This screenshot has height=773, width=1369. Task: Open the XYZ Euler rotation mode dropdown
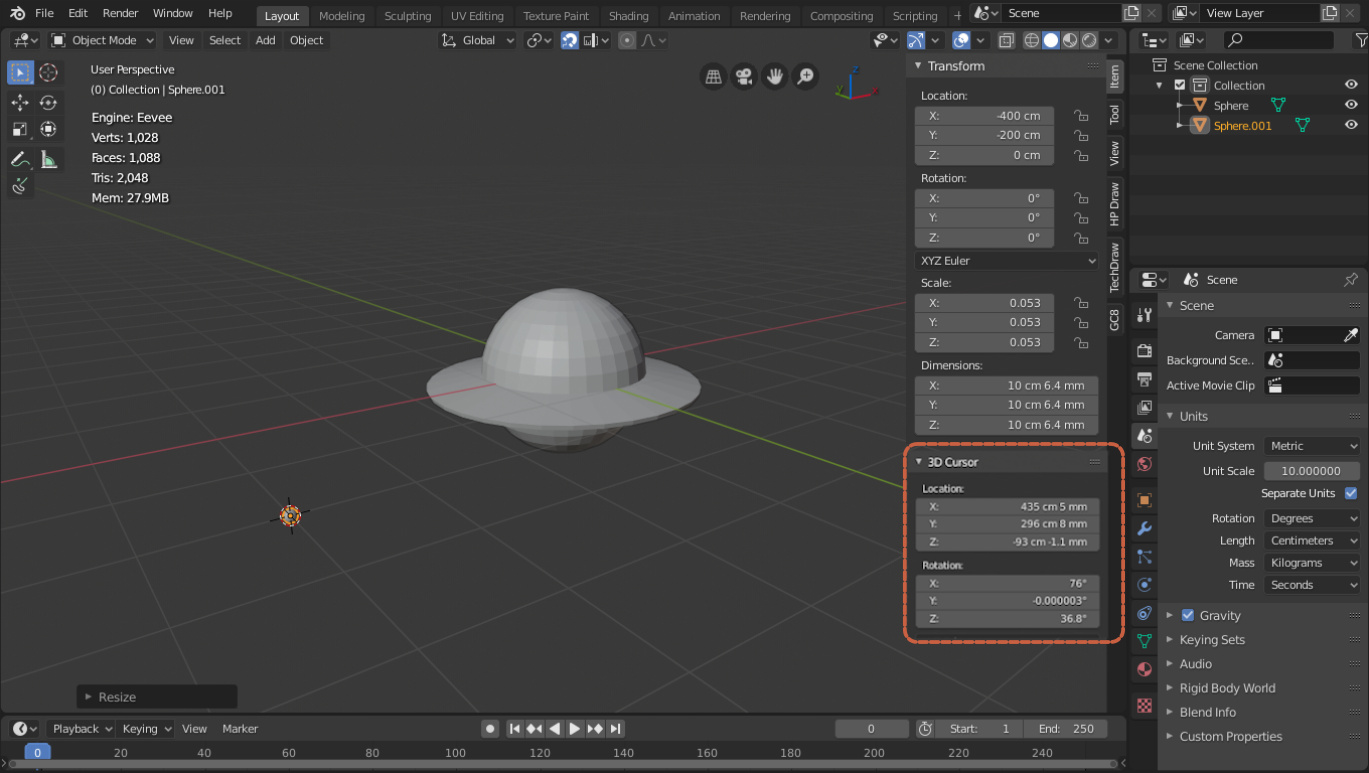click(x=1007, y=260)
